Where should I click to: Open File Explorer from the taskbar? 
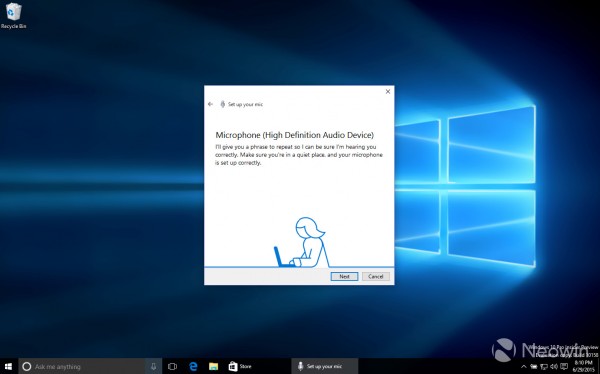tap(214, 367)
